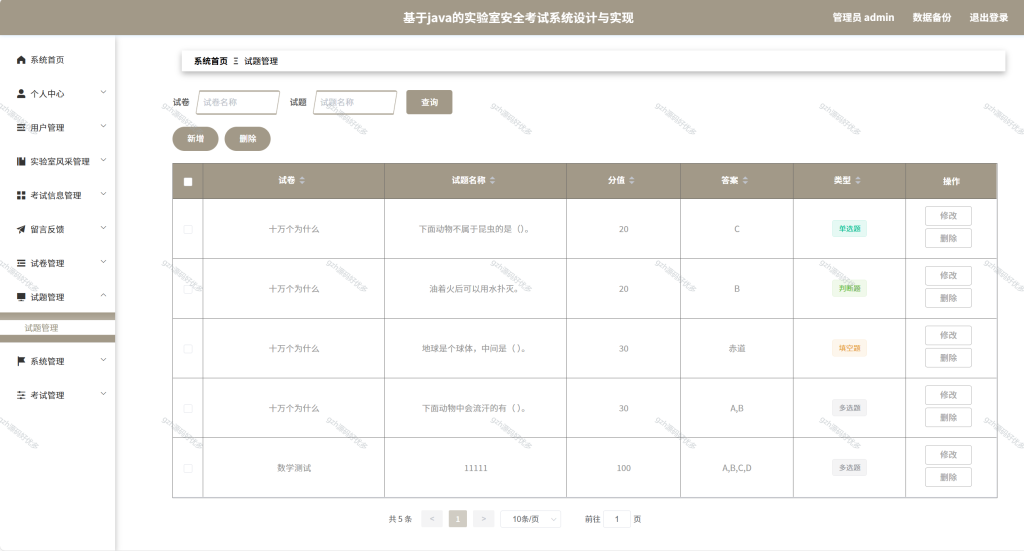The height and width of the screenshot is (551, 1024).
Task: Expand the 考试信息管理 chevron
Action: click(x=103, y=195)
